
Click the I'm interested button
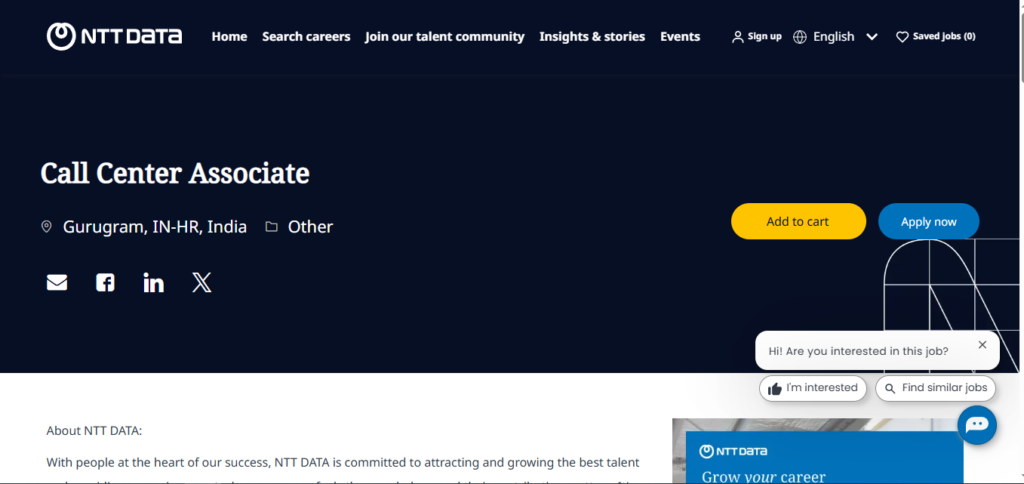tap(812, 388)
